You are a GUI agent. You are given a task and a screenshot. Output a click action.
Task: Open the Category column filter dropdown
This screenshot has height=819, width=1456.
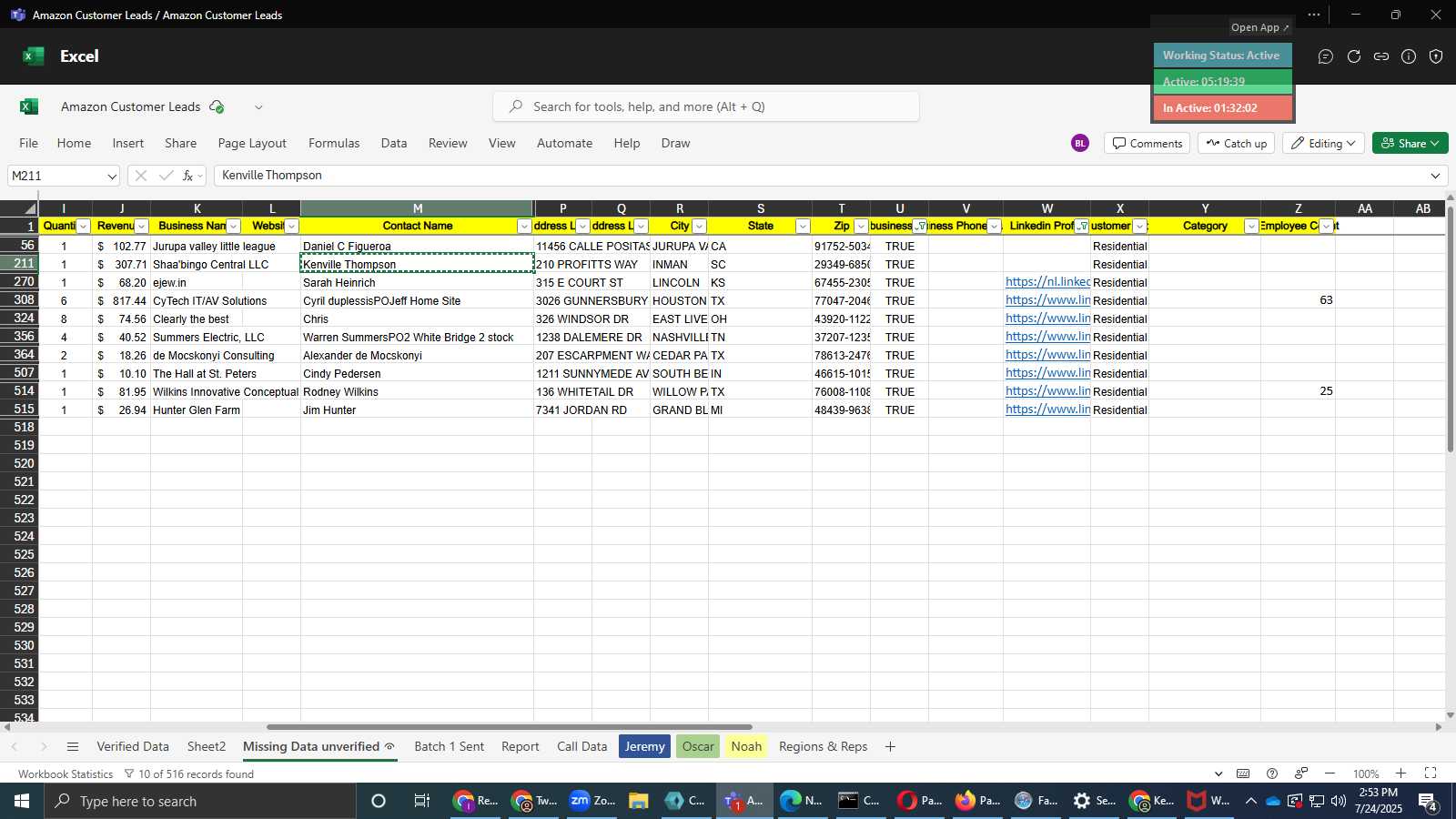[x=1251, y=227]
